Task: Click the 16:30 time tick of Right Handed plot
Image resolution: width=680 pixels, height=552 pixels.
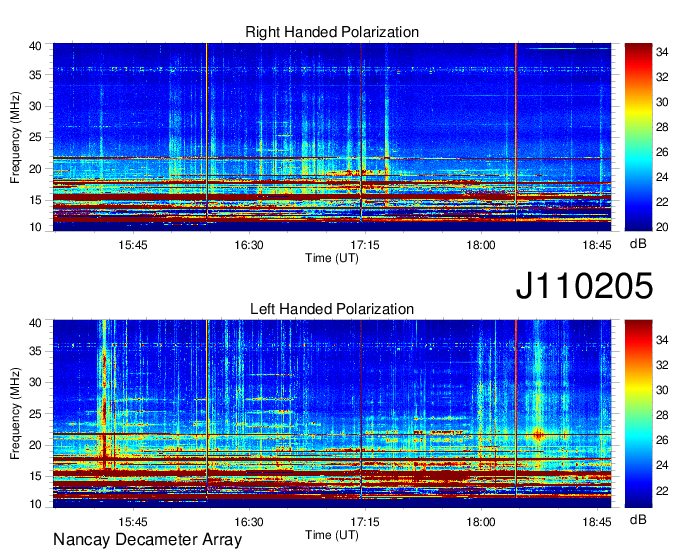Action: 249,245
